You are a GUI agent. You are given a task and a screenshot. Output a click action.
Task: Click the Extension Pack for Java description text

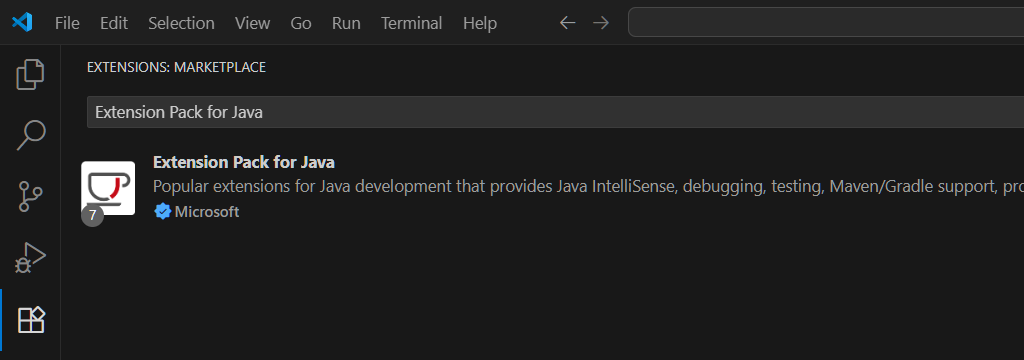click(588, 187)
